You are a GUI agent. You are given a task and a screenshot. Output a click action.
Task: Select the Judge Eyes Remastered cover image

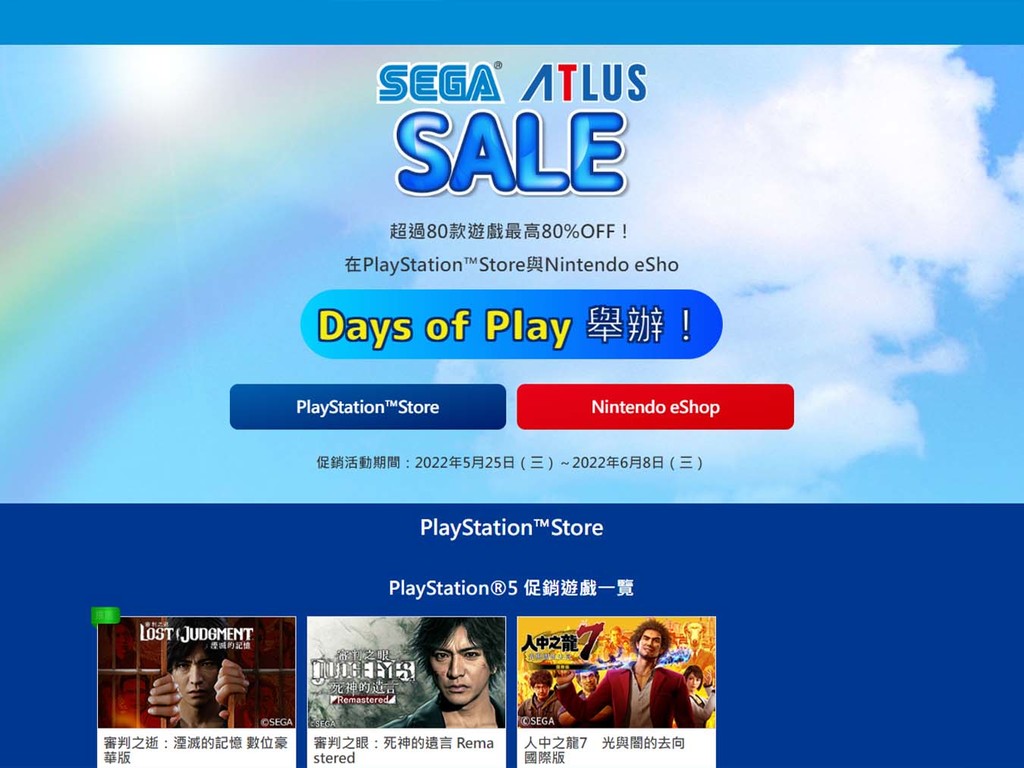(406, 673)
